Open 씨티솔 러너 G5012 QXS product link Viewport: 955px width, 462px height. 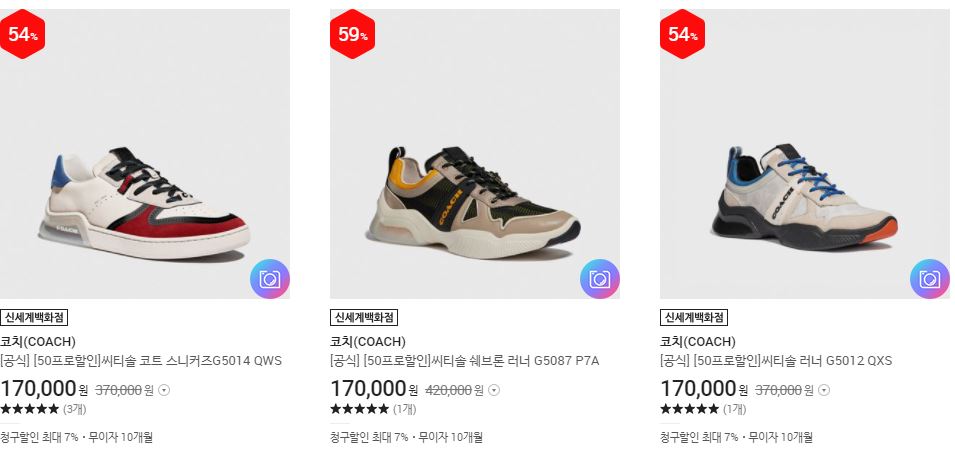776,361
